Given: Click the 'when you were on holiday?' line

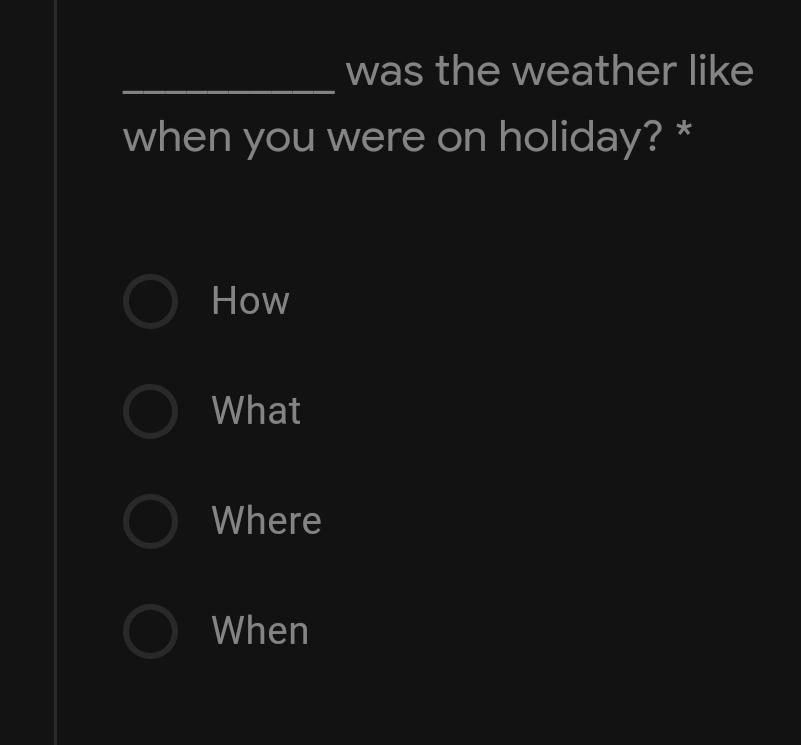Looking at the screenshot, I should pos(392,137).
